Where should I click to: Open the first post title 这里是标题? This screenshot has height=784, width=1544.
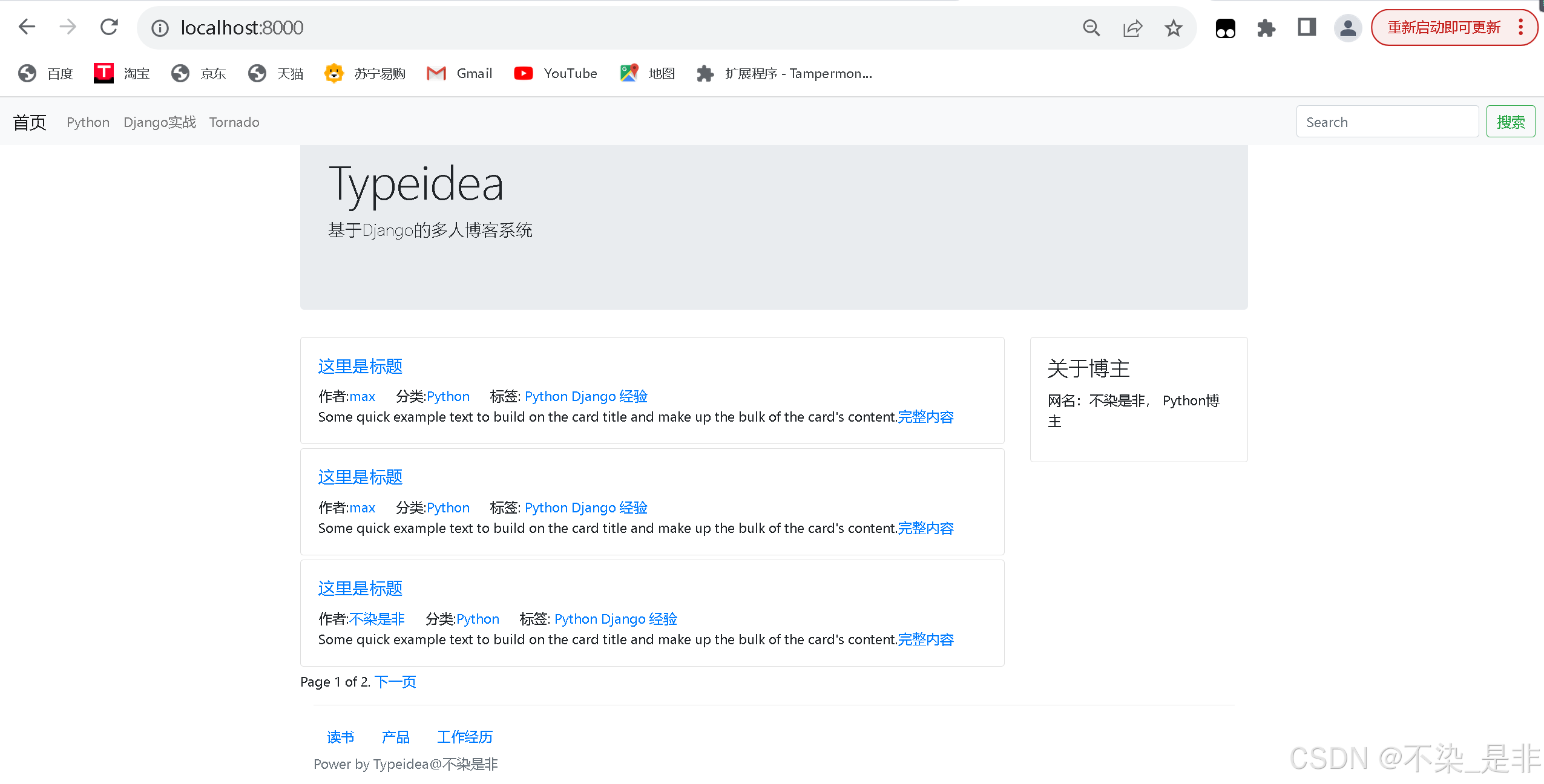360,367
